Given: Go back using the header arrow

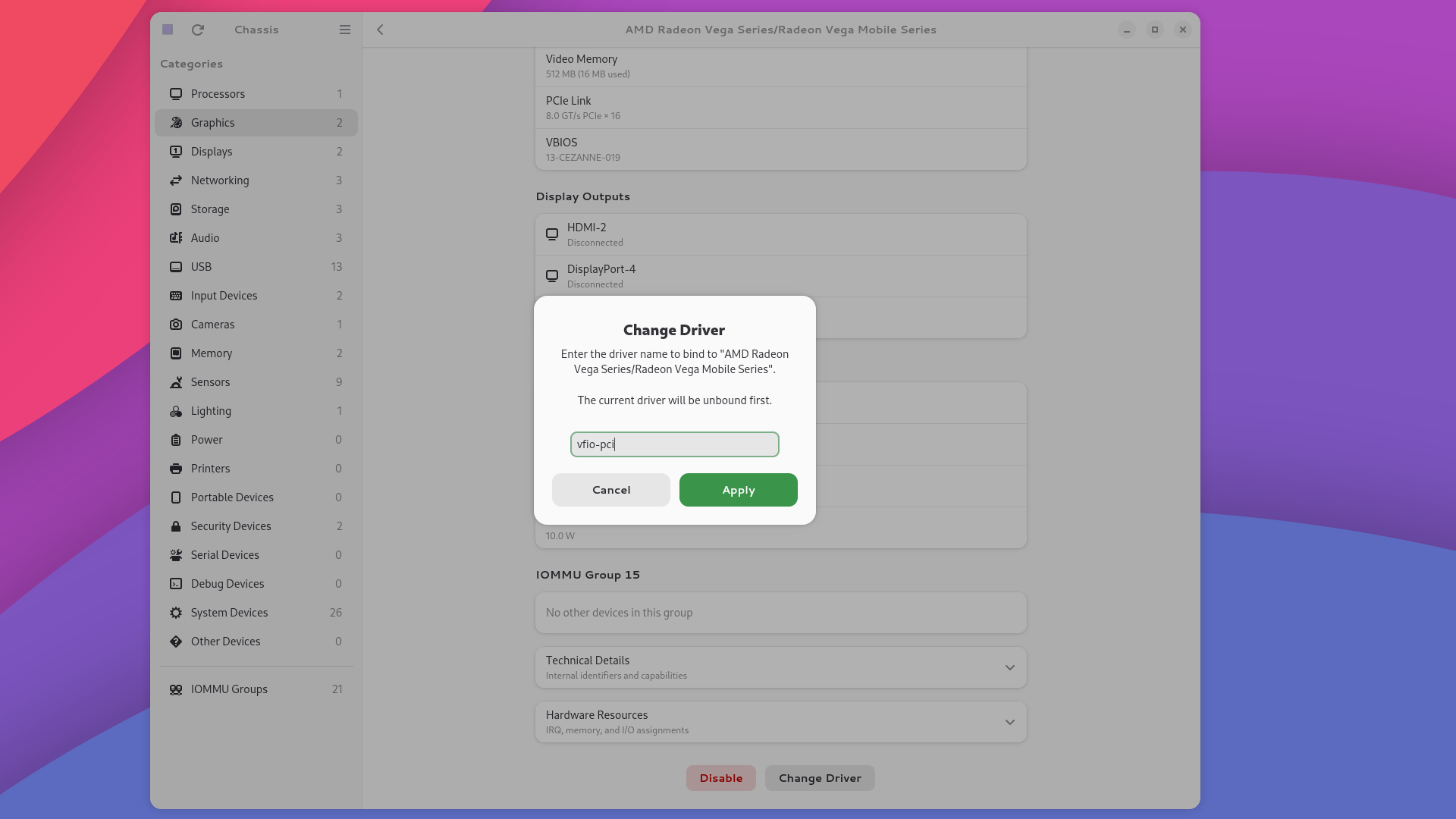Looking at the screenshot, I should point(380,30).
